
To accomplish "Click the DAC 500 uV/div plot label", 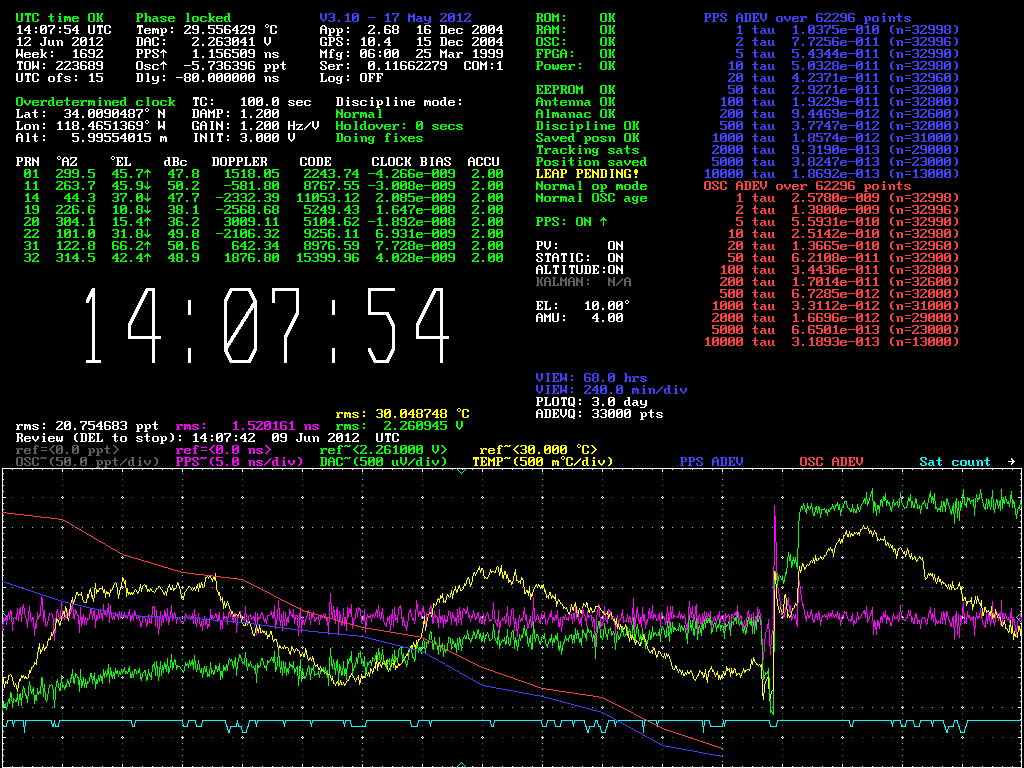I will pyautogui.click(x=383, y=462).
